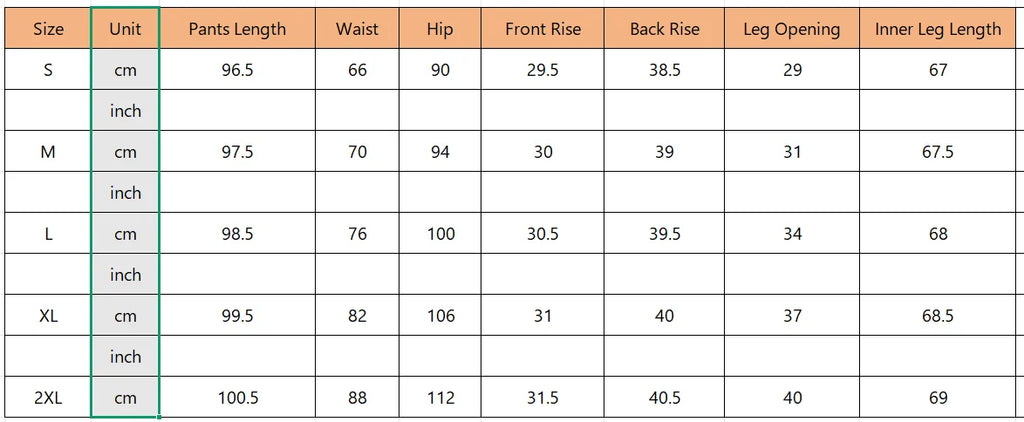Screen dimensions: 1024x422
Task: Click the size S row label cell
Action: 48,70
